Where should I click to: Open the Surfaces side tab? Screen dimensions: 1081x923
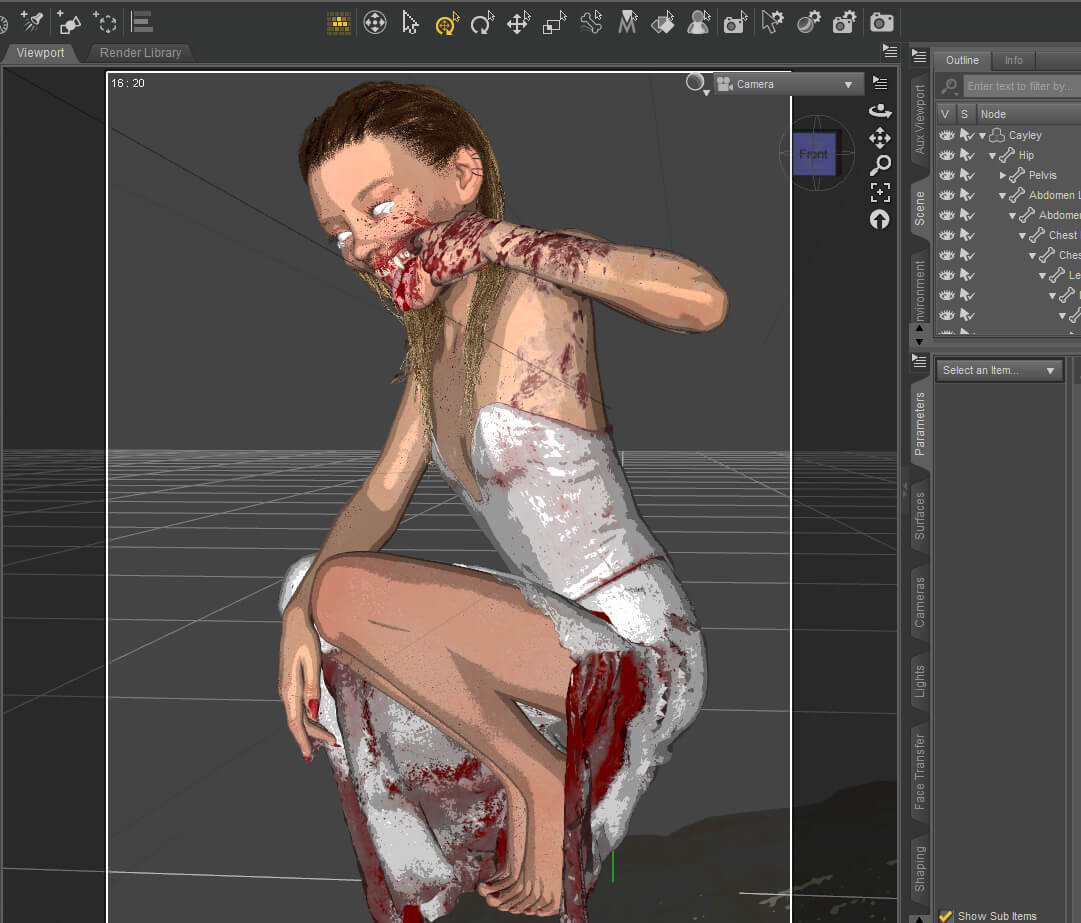[920, 516]
